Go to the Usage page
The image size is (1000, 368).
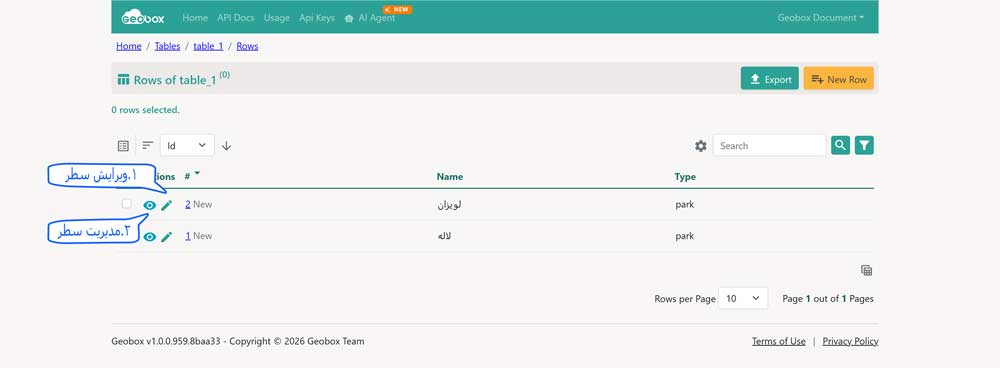(277, 18)
